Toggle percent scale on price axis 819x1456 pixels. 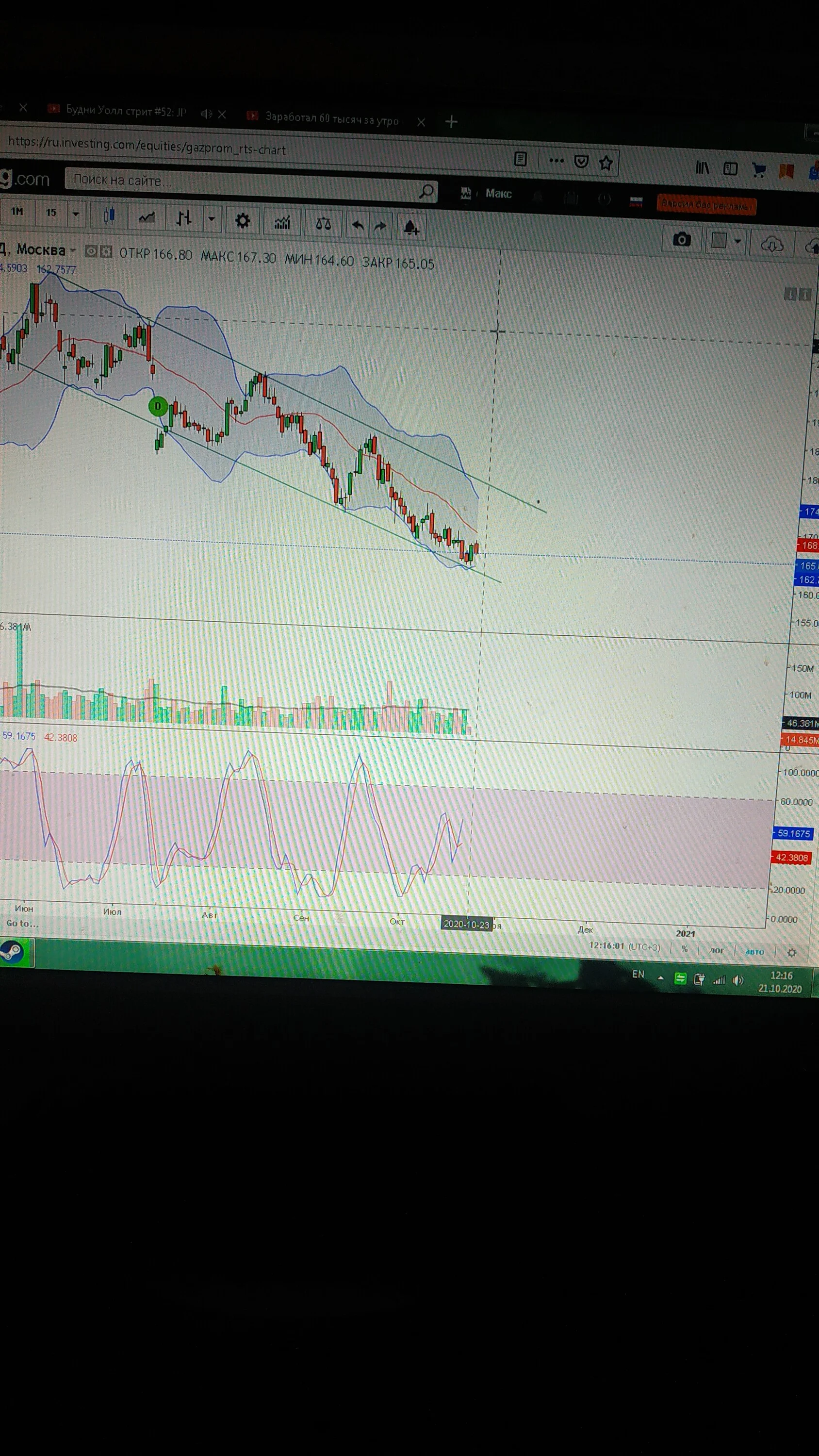(685, 948)
